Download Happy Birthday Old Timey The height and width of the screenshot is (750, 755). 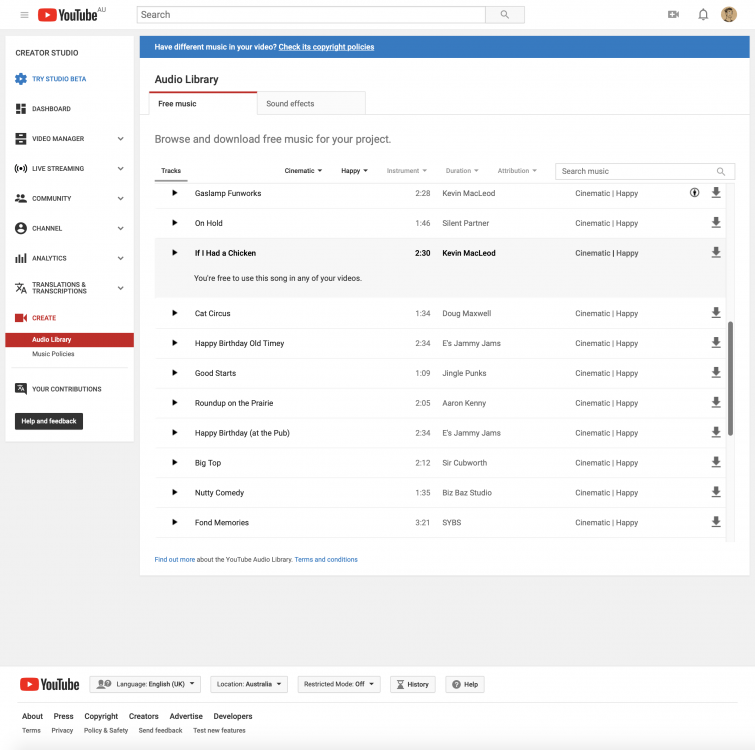[716, 342]
